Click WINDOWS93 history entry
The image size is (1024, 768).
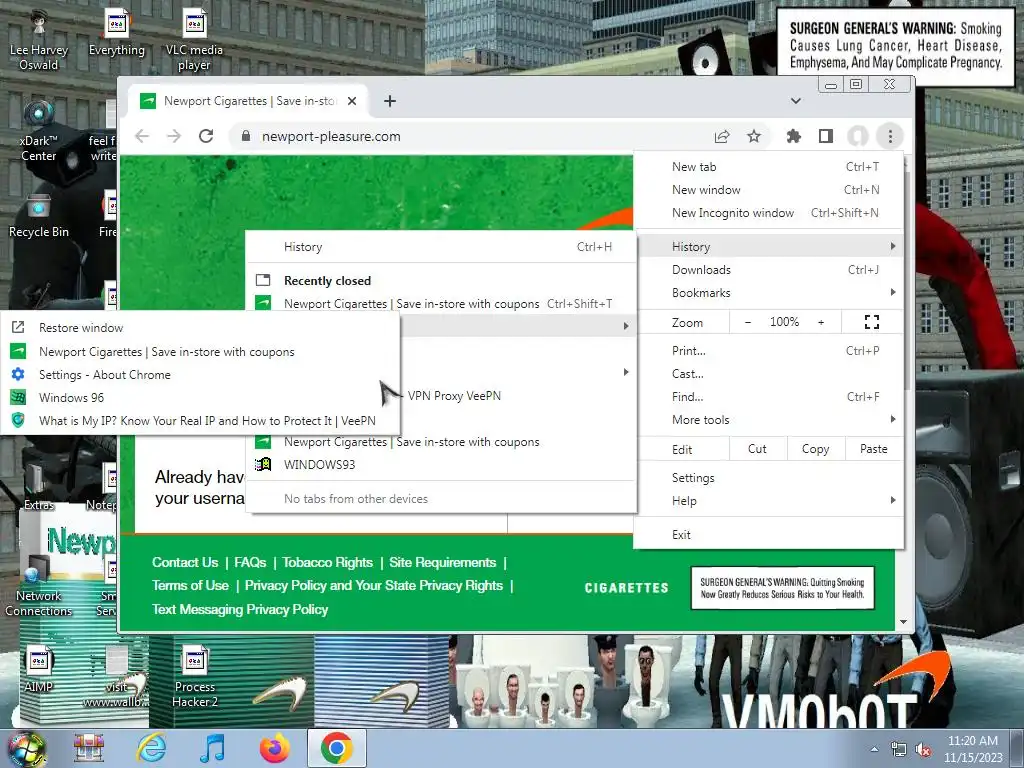[x=441, y=465]
